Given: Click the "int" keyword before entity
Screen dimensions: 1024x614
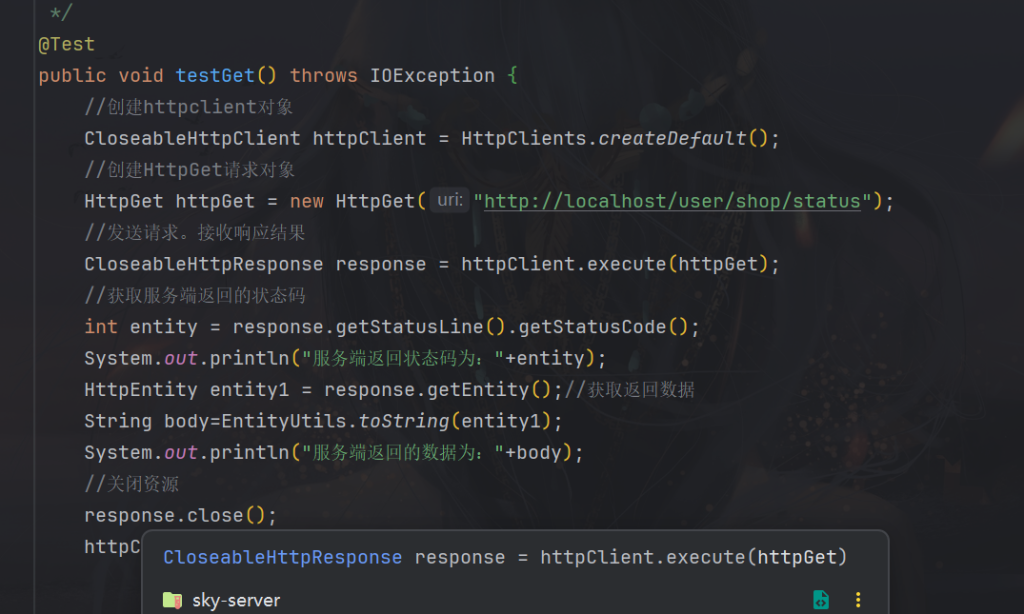Looking at the screenshot, I should click(101, 327).
